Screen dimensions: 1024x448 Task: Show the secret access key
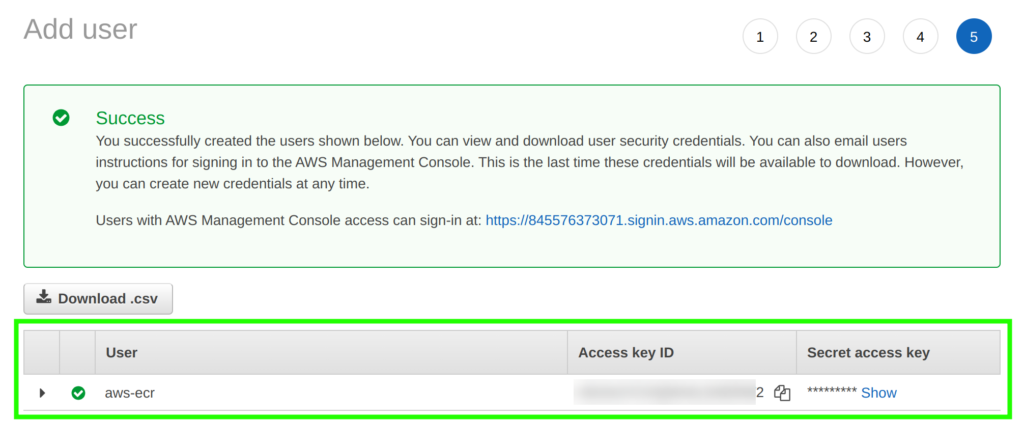tap(879, 393)
